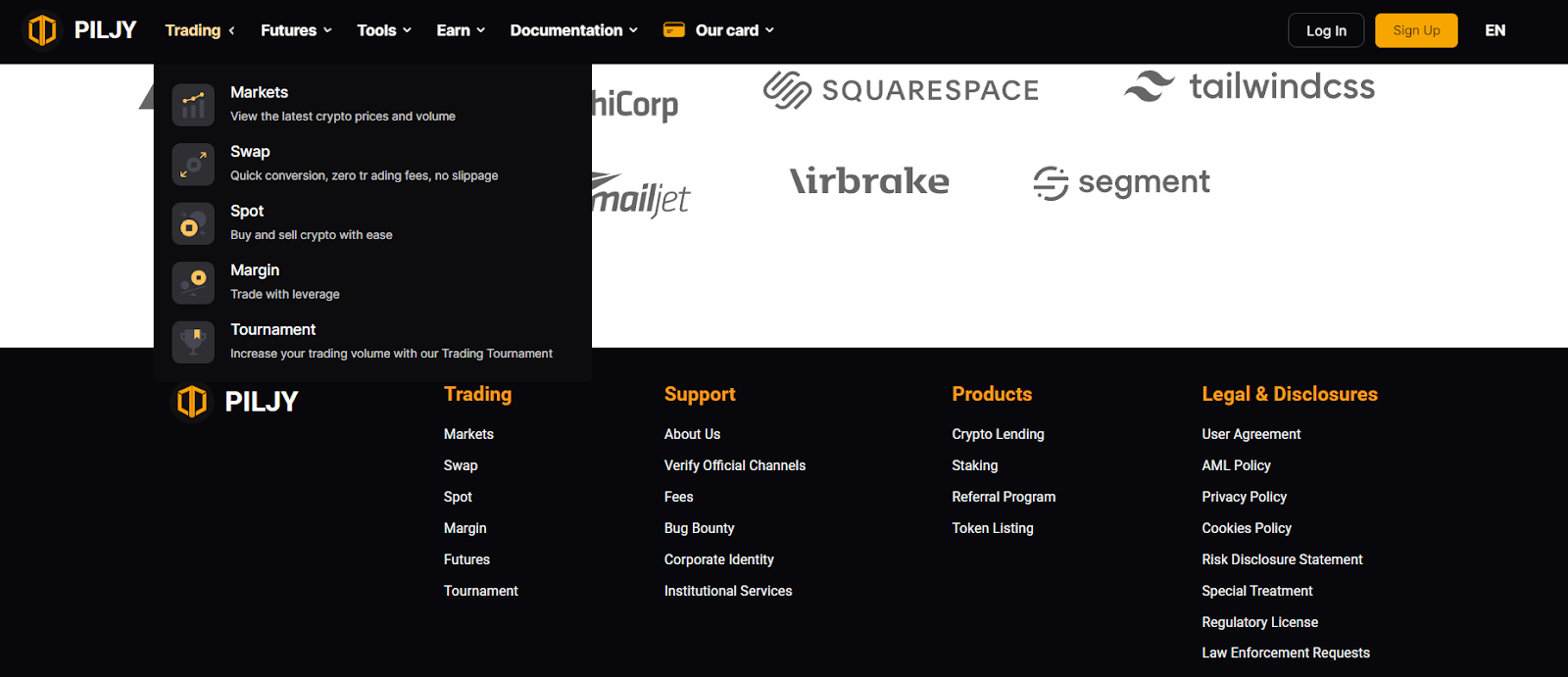1568x677 pixels.
Task: Click the Trading footer heading
Action: 478,394
